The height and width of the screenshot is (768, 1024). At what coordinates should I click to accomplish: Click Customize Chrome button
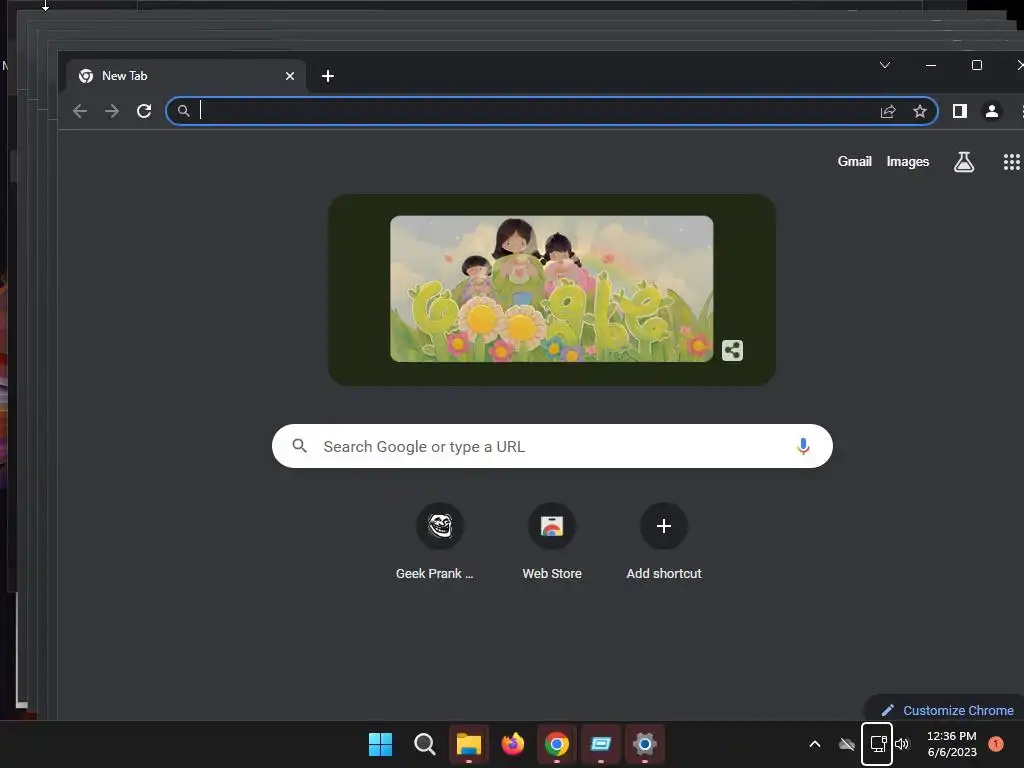point(947,710)
